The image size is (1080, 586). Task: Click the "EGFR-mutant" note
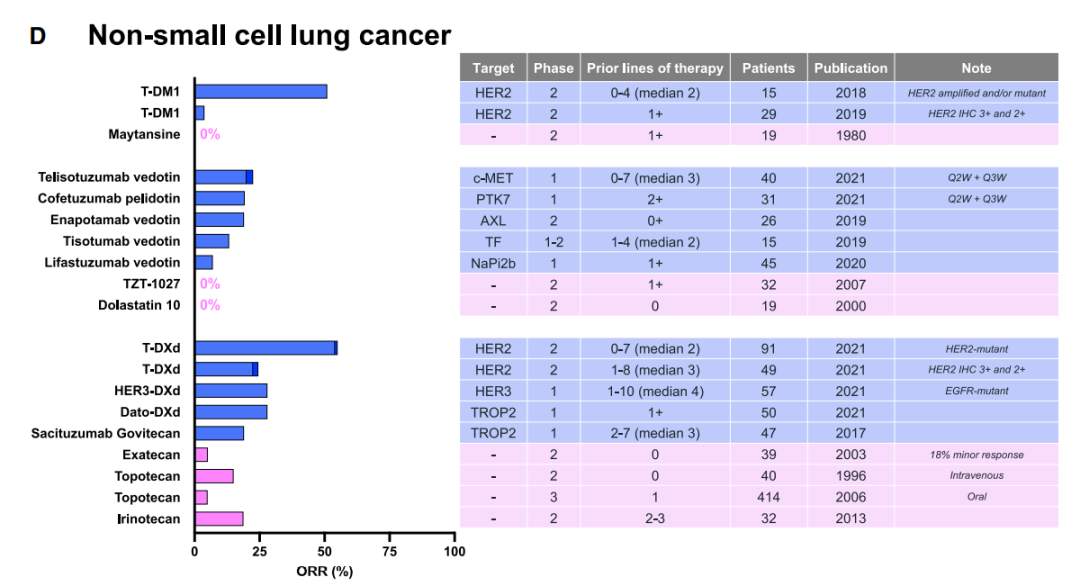click(976, 390)
